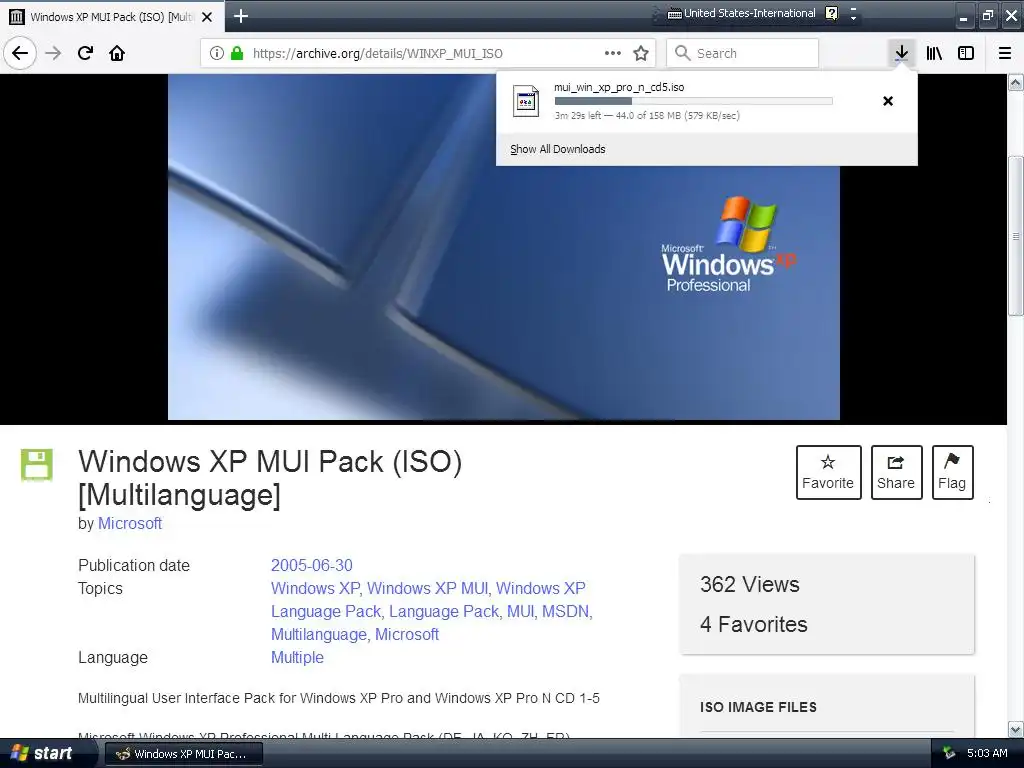Click scrollbar down arrow
The width and height of the screenshot is (1024, 768).
[x=1016, y=729]
